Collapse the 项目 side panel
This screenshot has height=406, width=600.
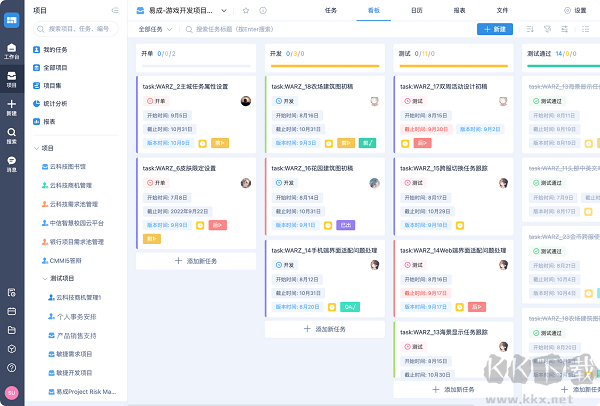[115, 10]
